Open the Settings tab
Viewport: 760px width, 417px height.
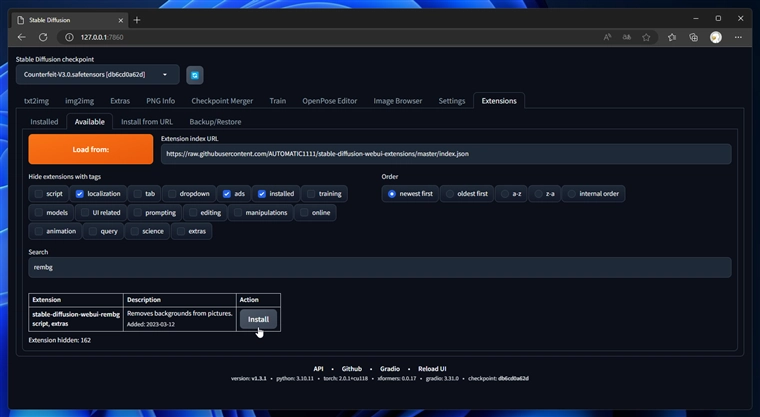[452, 101]
